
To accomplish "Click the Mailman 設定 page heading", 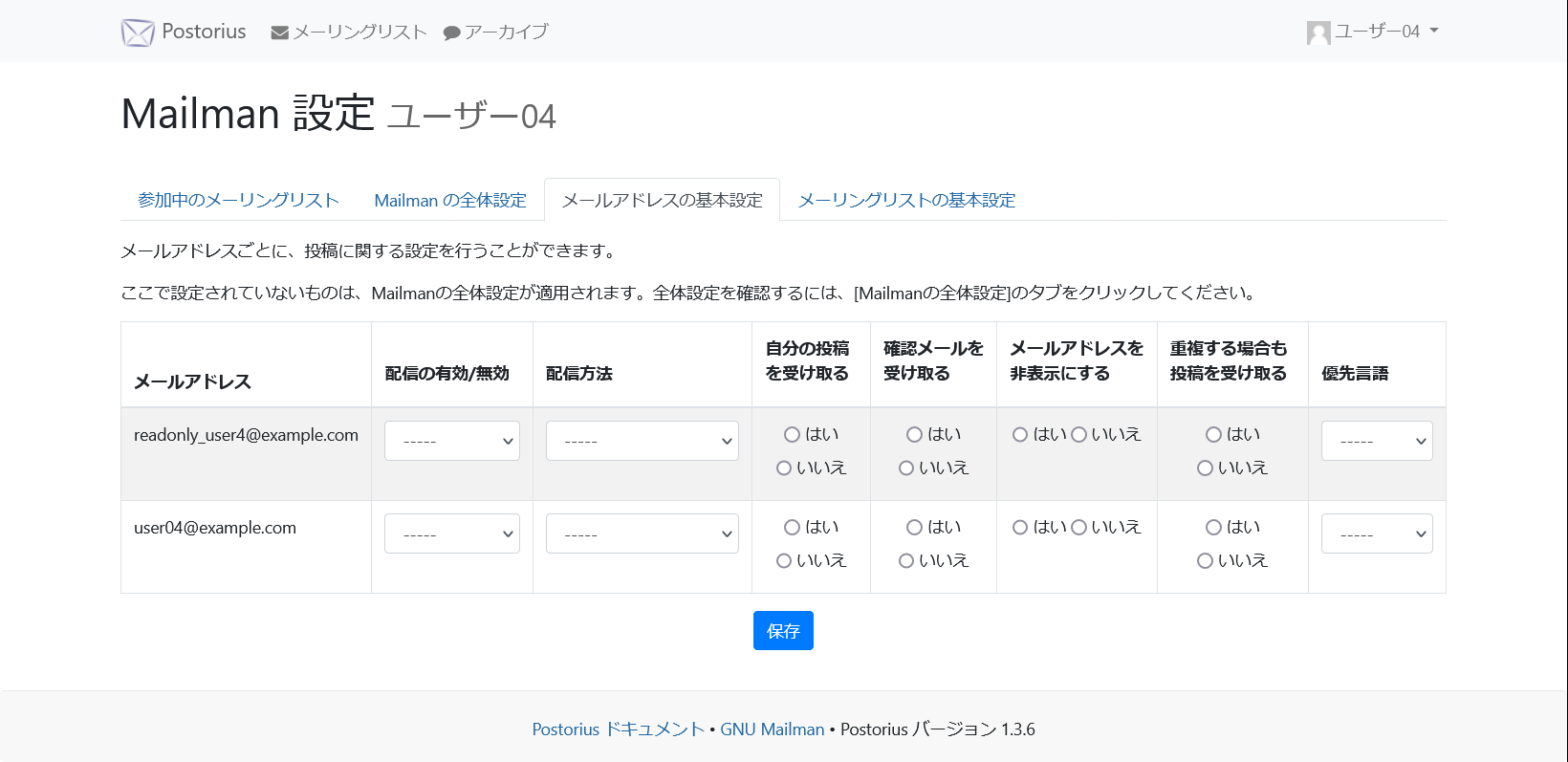I will click(338, 114).
